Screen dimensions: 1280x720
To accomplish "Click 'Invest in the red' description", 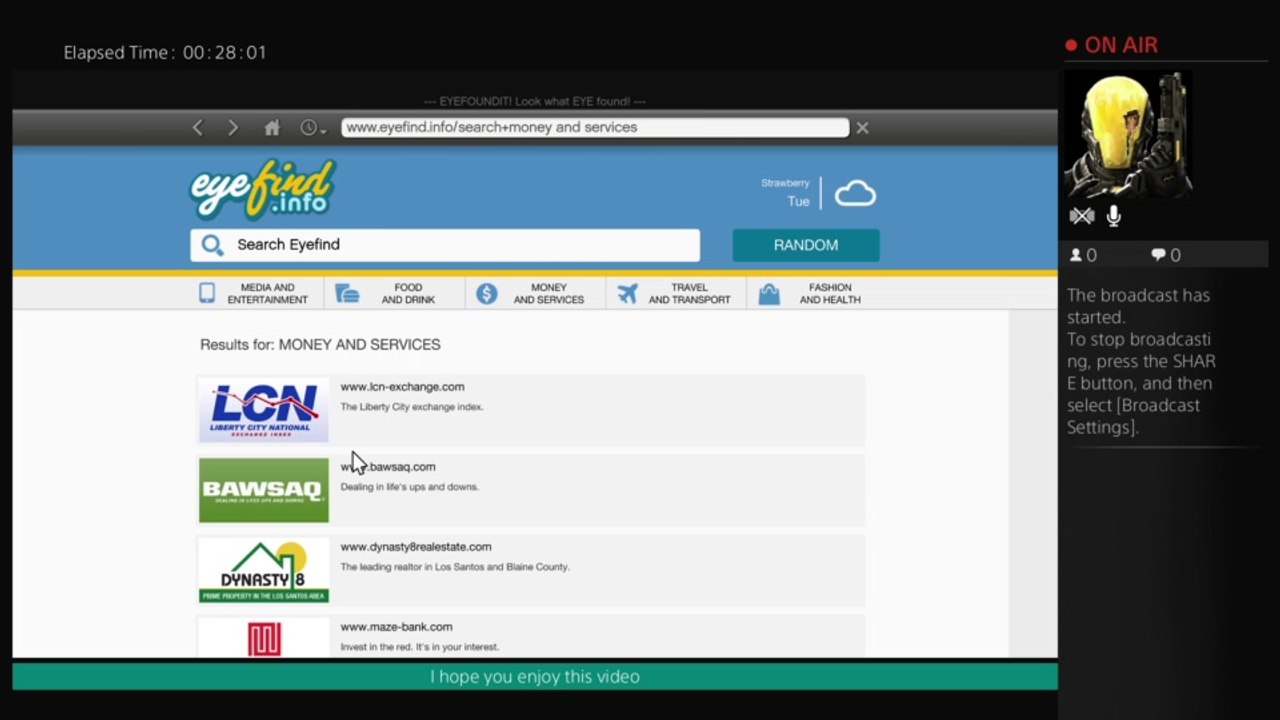I will [x=420, y=647].
